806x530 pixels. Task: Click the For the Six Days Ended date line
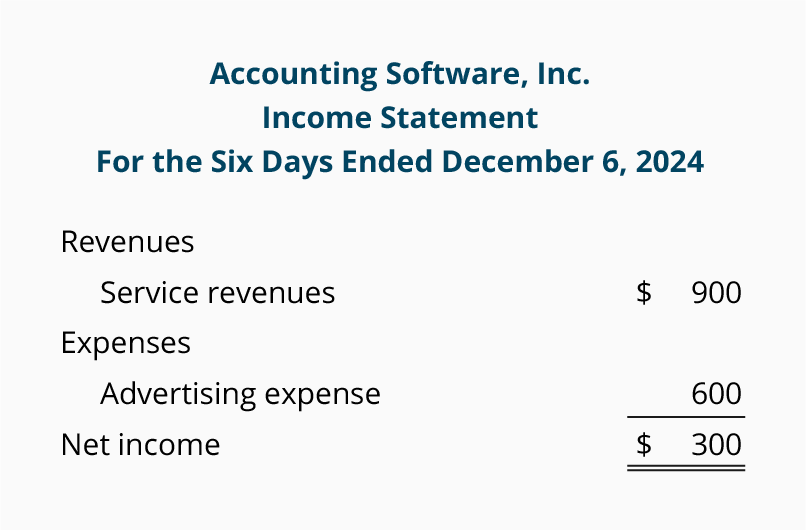pyautogui.click(x=400, y=162)
